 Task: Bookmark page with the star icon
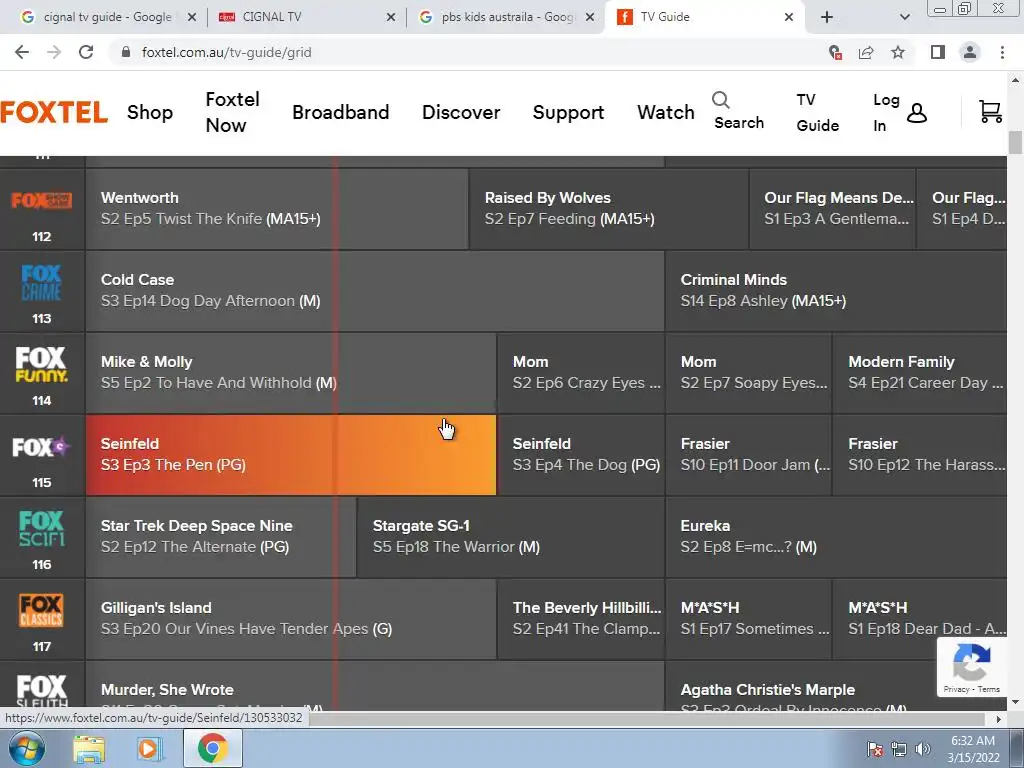pyautogui.click(x=898, y=52)
